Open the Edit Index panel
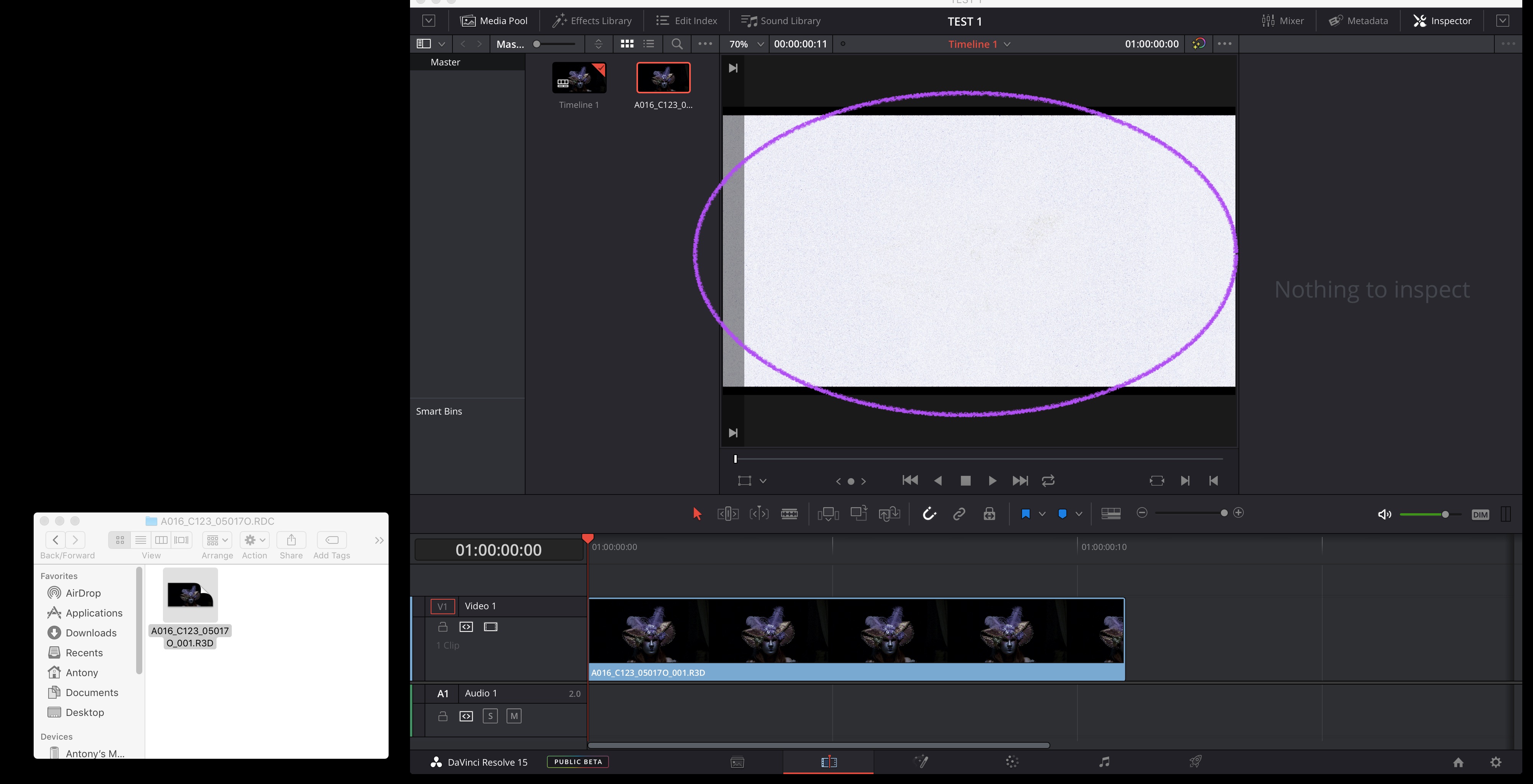Viewport: 1533px width, 784px height. [686, 21]
